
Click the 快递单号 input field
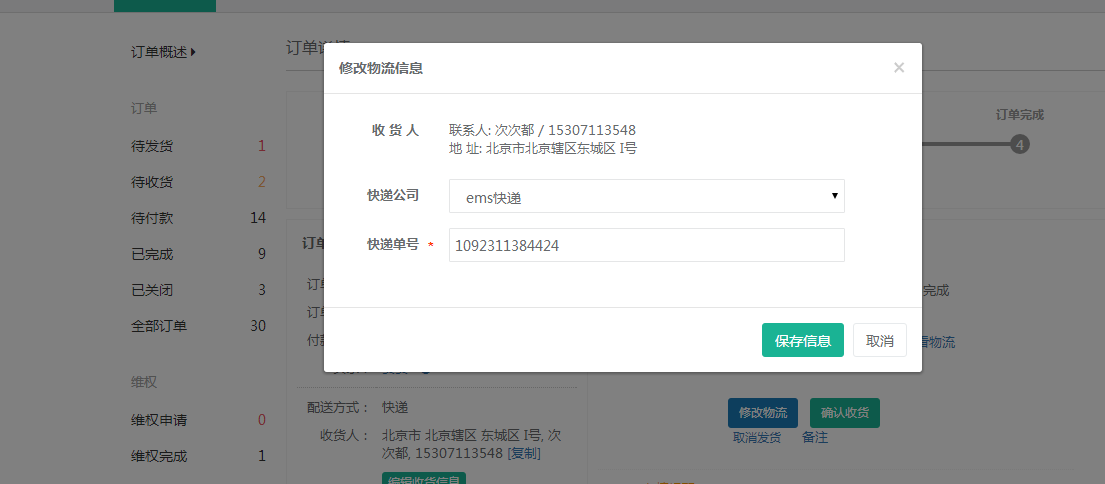click(646, 245)
